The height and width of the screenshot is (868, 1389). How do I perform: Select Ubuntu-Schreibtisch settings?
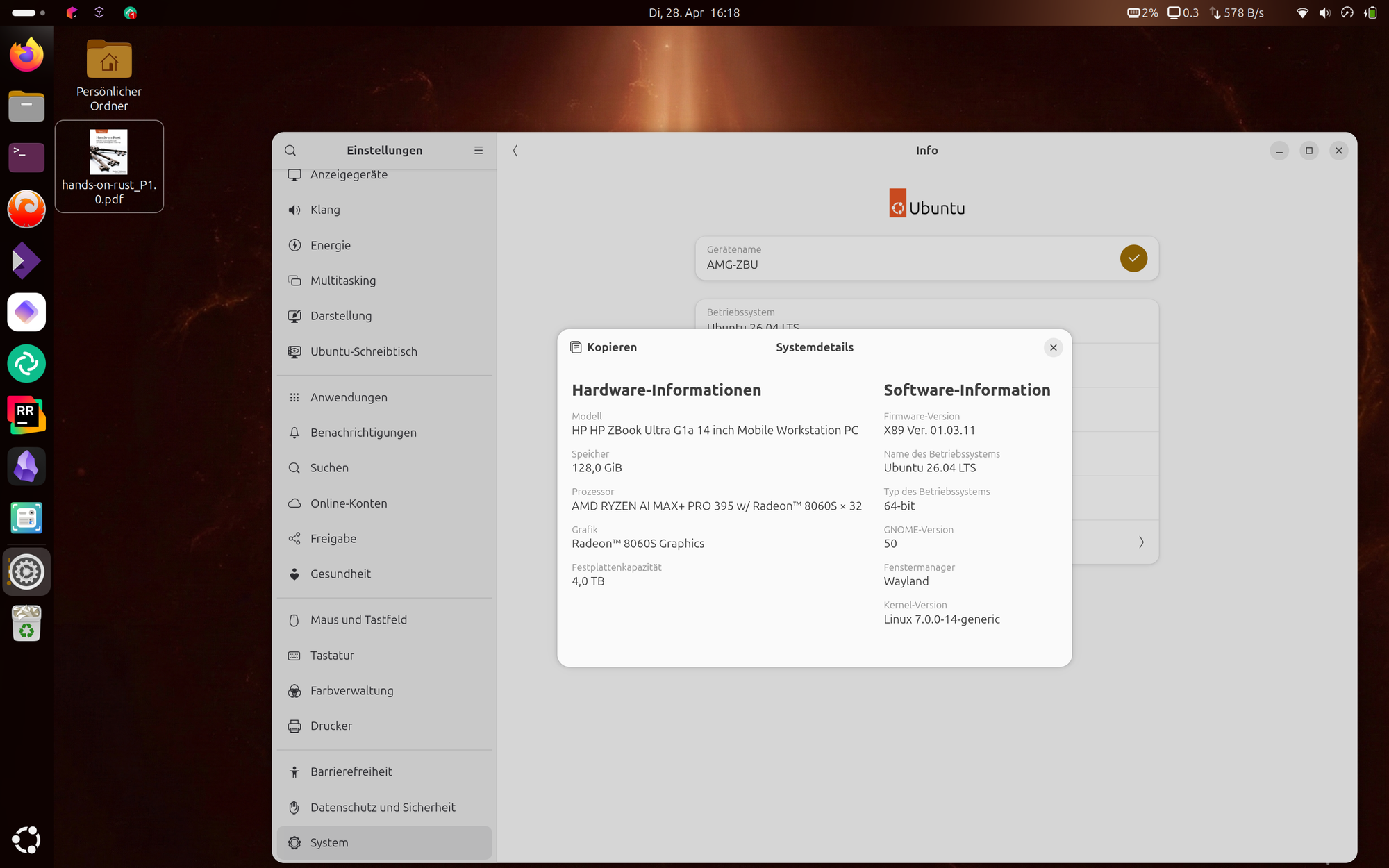tap(363, 351)
